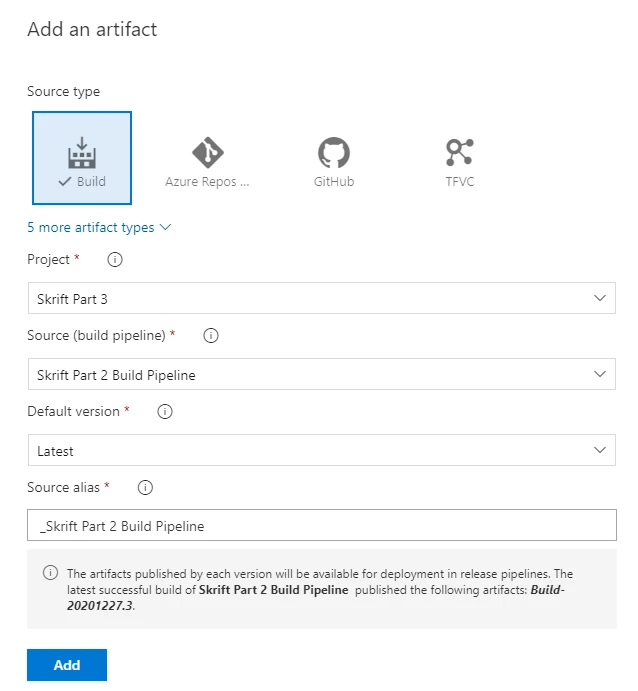Click the chevron arrow in Project dropdown

pyautogui.click(x=600, y=298)
